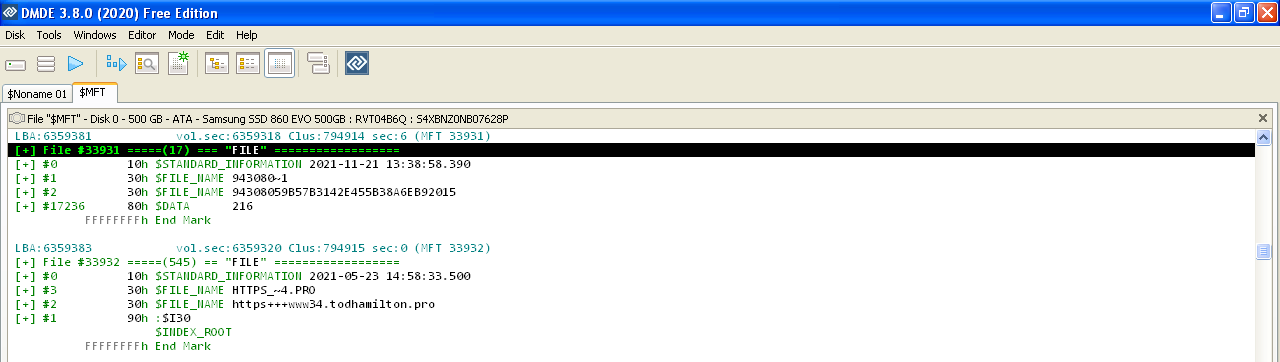Image resolution: width=1280 pixels, height=362 pixels.
Task: Click the End Mark line under File #33932
Action: point(148,346)
